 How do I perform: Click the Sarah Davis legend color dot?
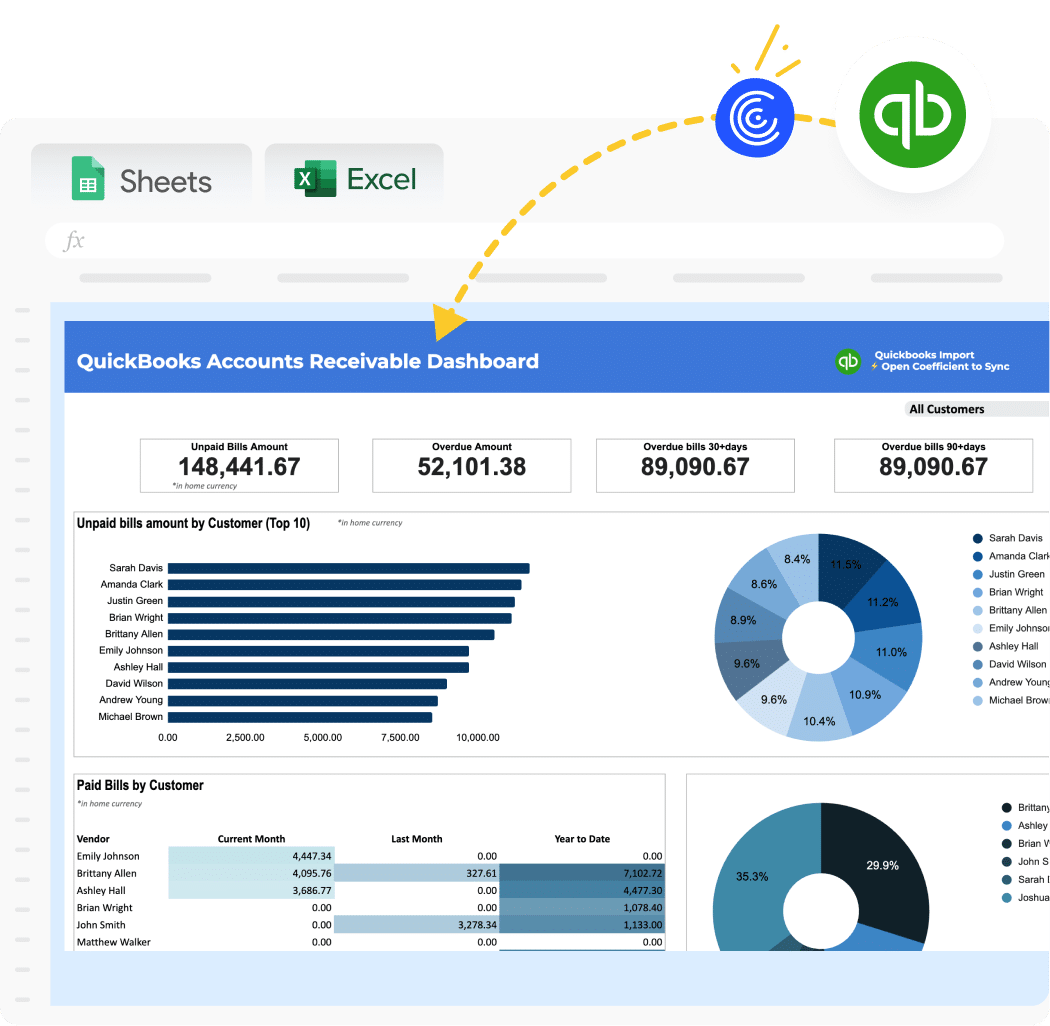coord(977,538)
